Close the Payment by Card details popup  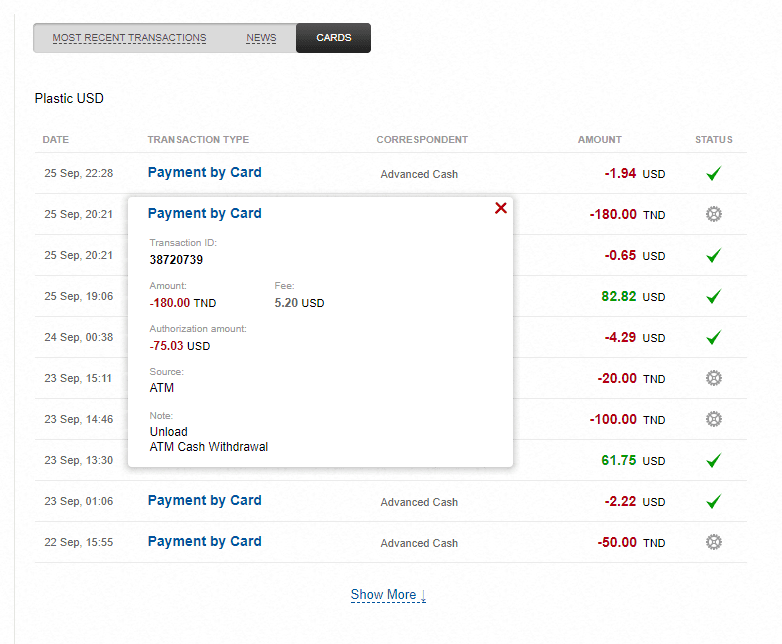tap(501, 208)
